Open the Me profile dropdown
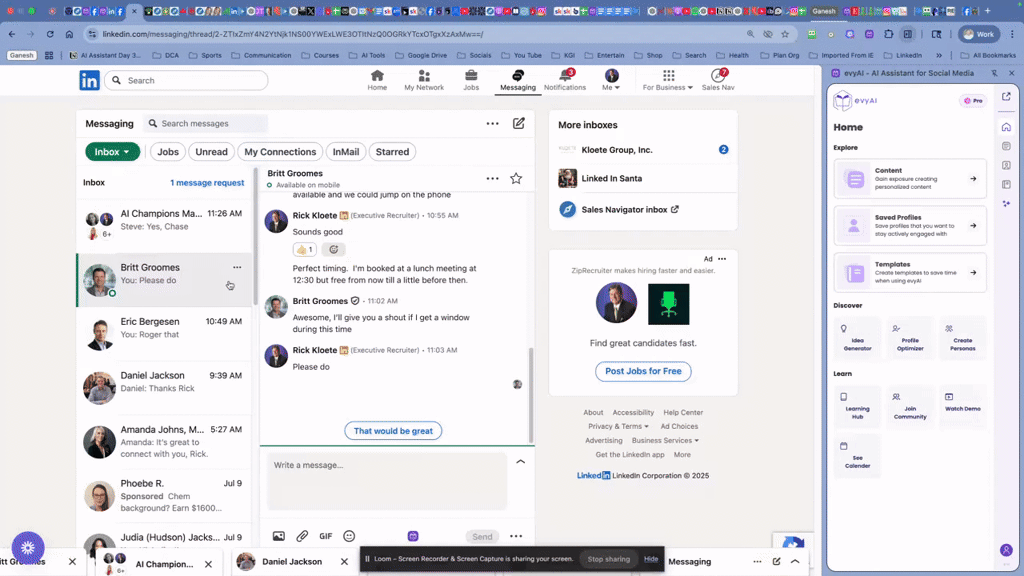1024x576 pixels. tap(611, 80)
